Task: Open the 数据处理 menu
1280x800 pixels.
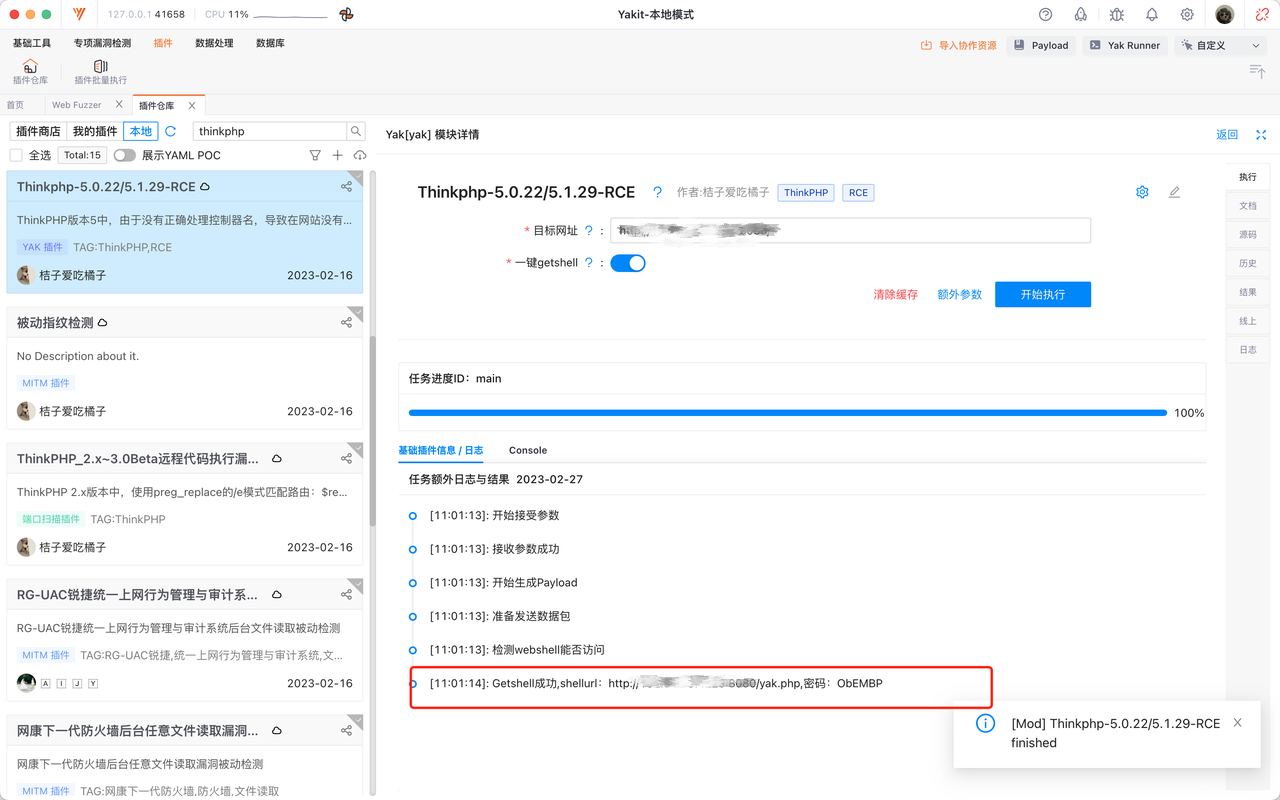Action: [x=214, y=43]
